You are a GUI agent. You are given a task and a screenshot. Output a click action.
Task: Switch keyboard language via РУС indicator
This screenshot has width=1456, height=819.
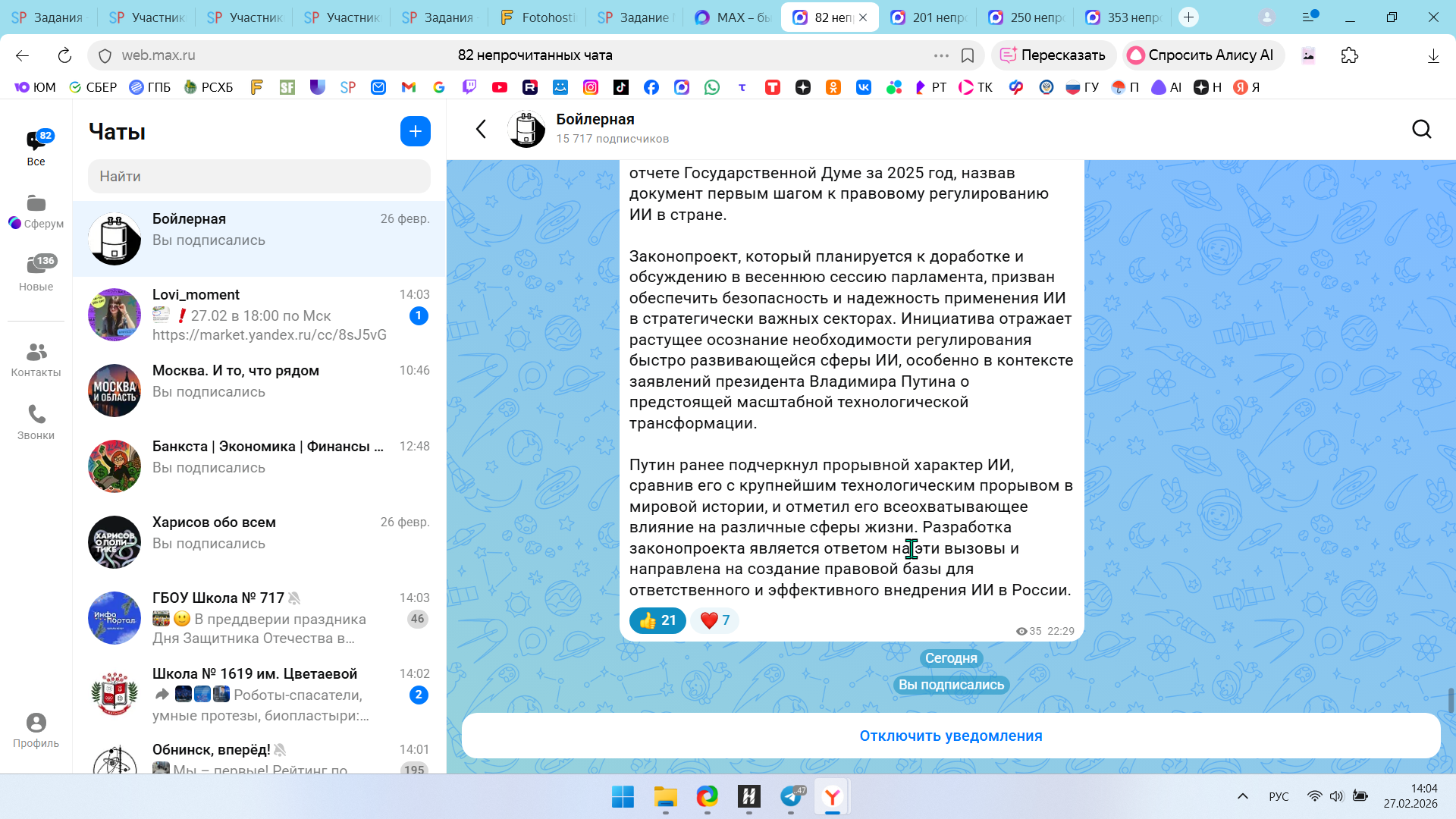(1279, 796)
